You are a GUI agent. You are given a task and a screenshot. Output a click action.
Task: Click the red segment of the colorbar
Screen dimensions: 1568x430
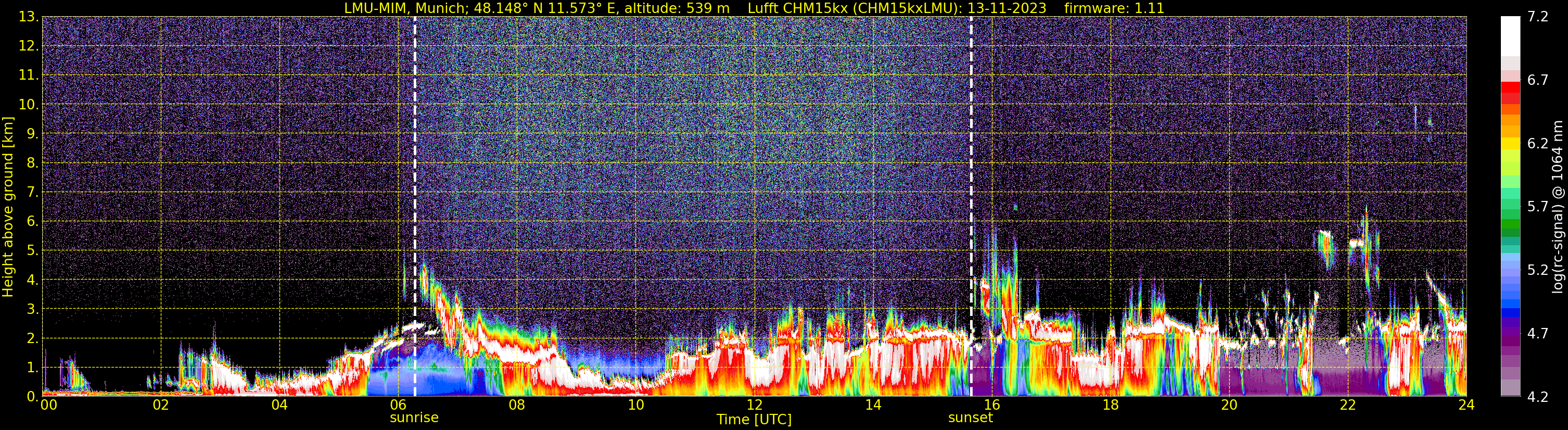1510,87
